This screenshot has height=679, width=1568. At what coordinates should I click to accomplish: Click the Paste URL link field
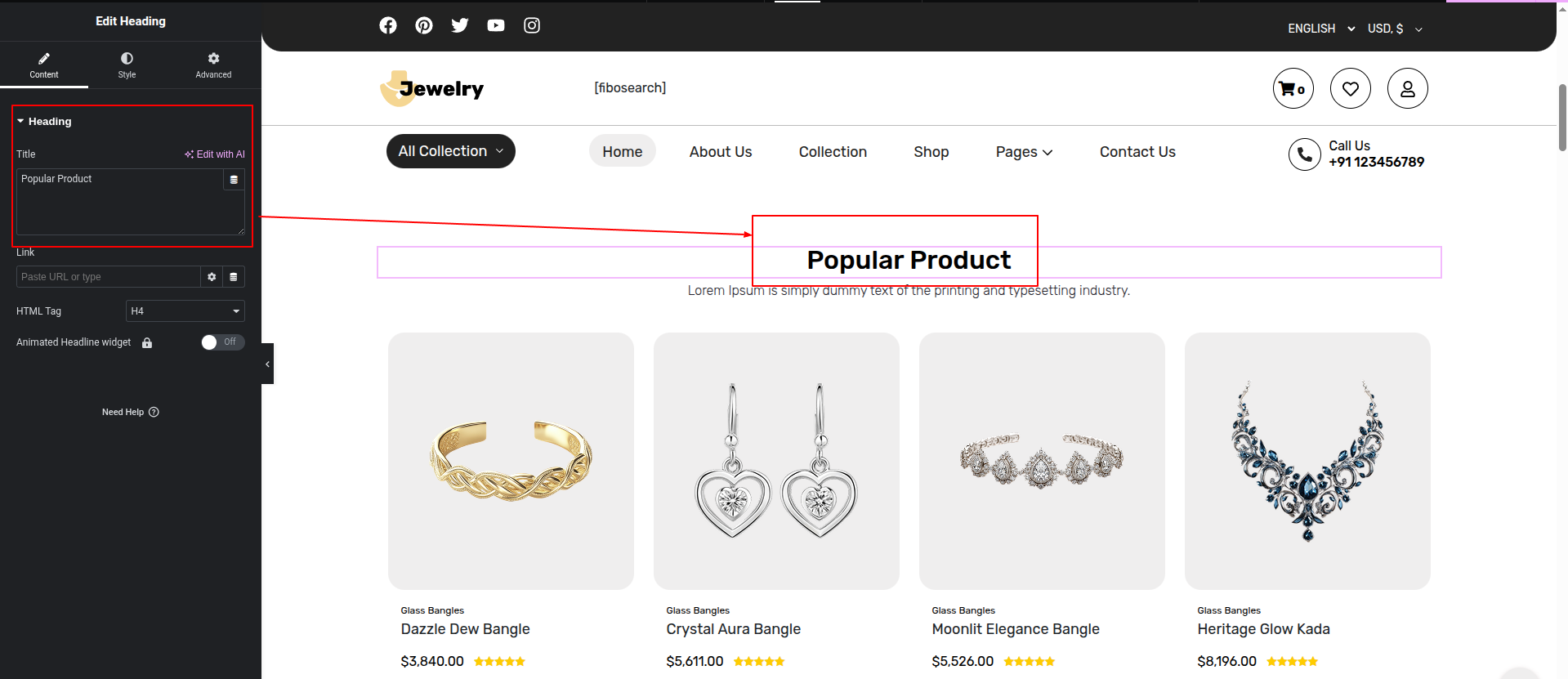108,277
